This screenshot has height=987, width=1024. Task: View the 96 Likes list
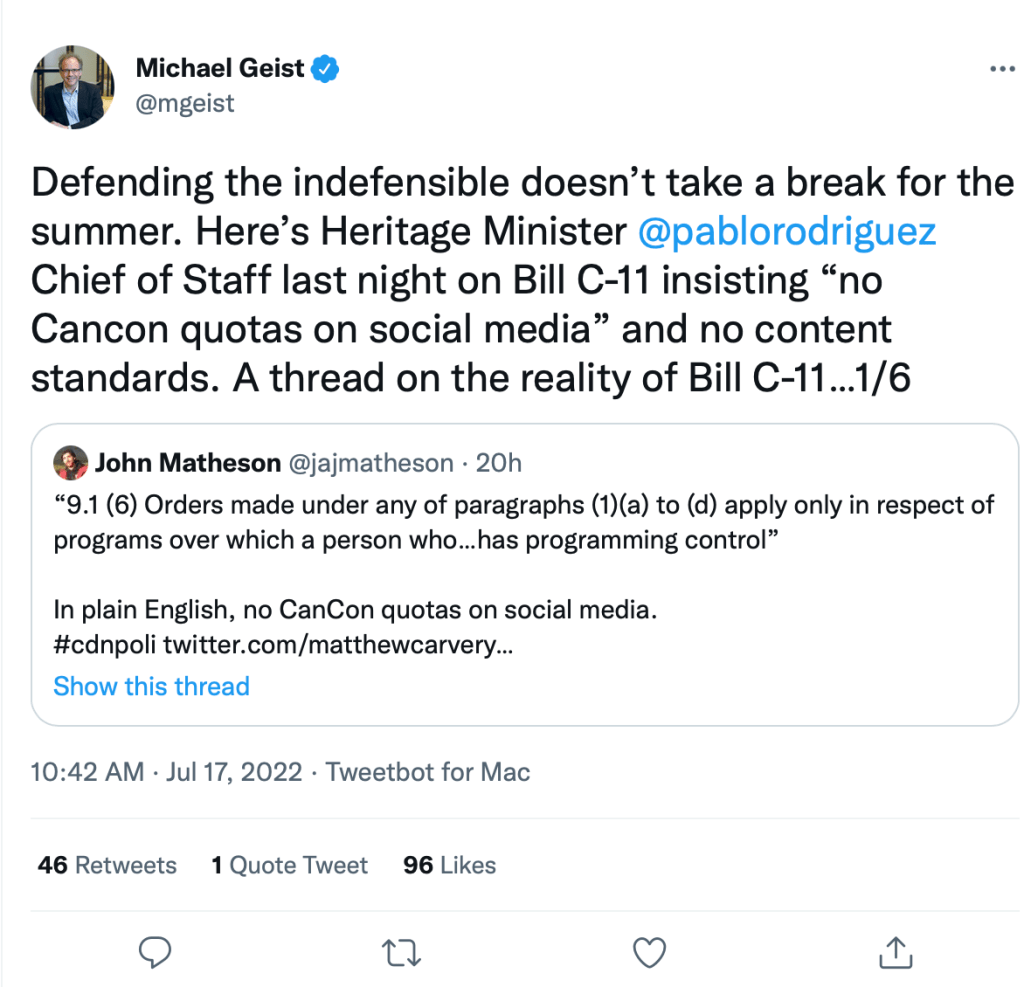[449, 865]
